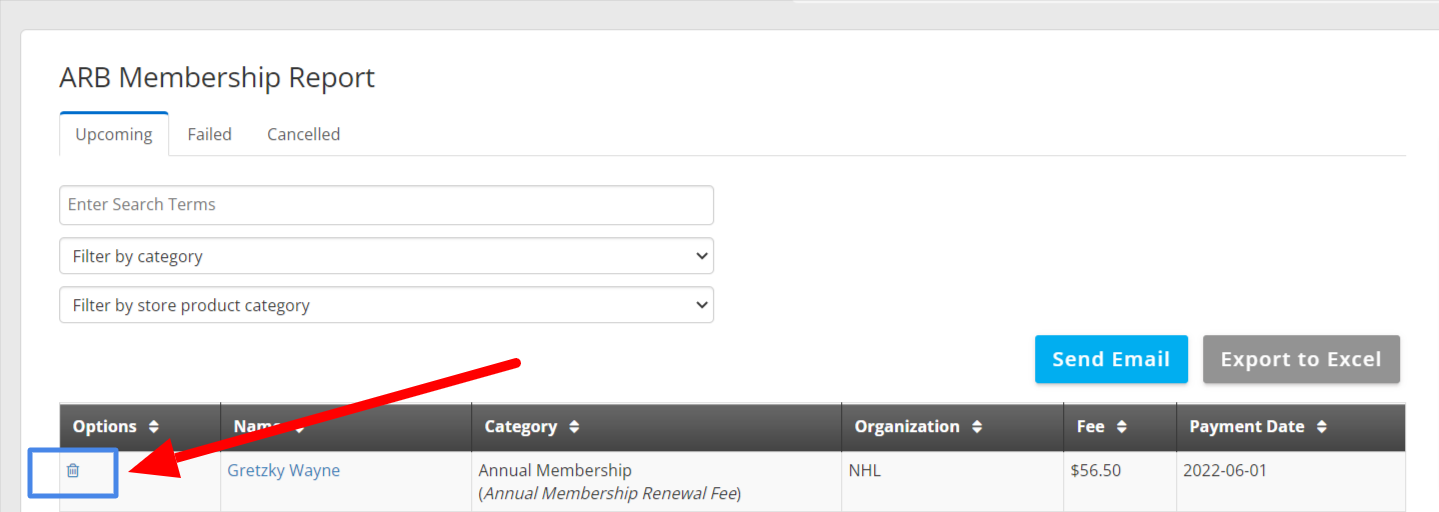The width and height of the screenshot is (1439, 512).
Task: Open the Cancelled tab
Action: 303,134
